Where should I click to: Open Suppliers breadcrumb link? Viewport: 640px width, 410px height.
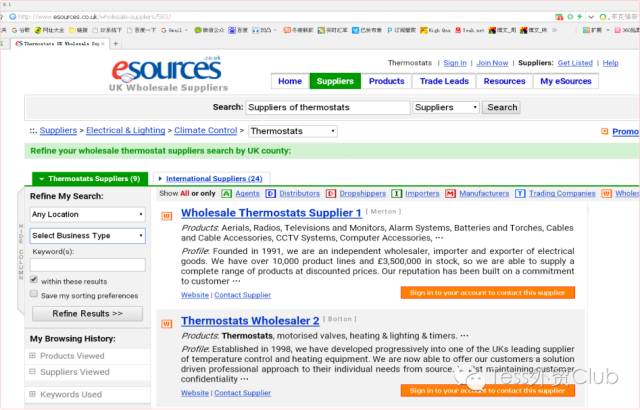(58, 131)
